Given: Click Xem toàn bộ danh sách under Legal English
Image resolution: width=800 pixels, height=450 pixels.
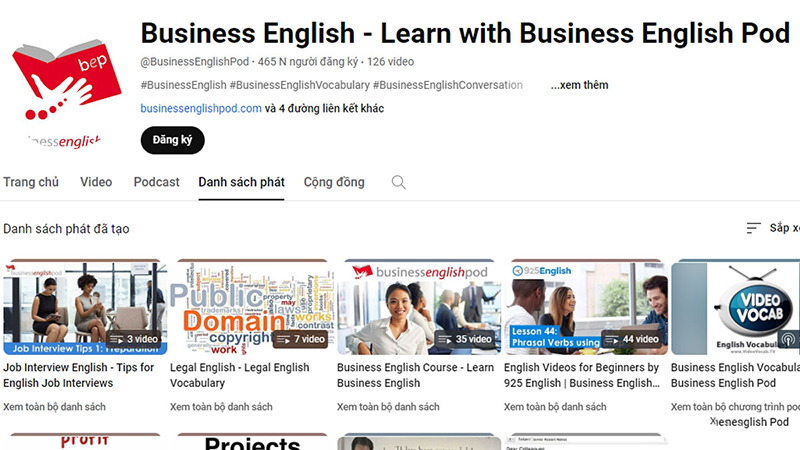Looking at the screenshot, I should tap(221, 407).
